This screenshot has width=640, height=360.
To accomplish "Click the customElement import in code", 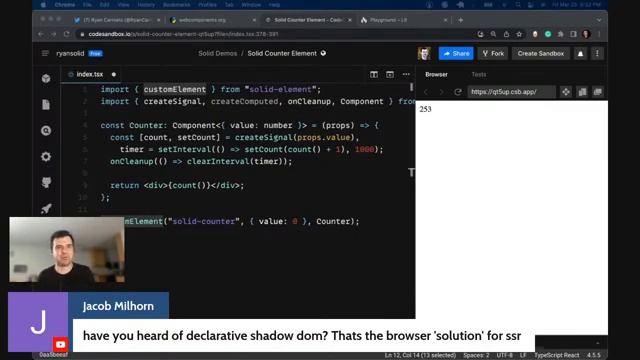I will coord(175,89).
